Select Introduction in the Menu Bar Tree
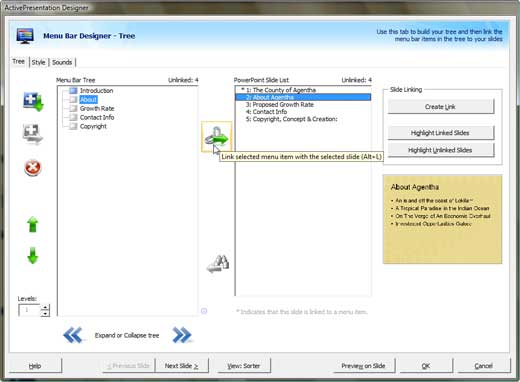Image resolution: width=520 pixels, height=382 pixels. tap(96, 91)
